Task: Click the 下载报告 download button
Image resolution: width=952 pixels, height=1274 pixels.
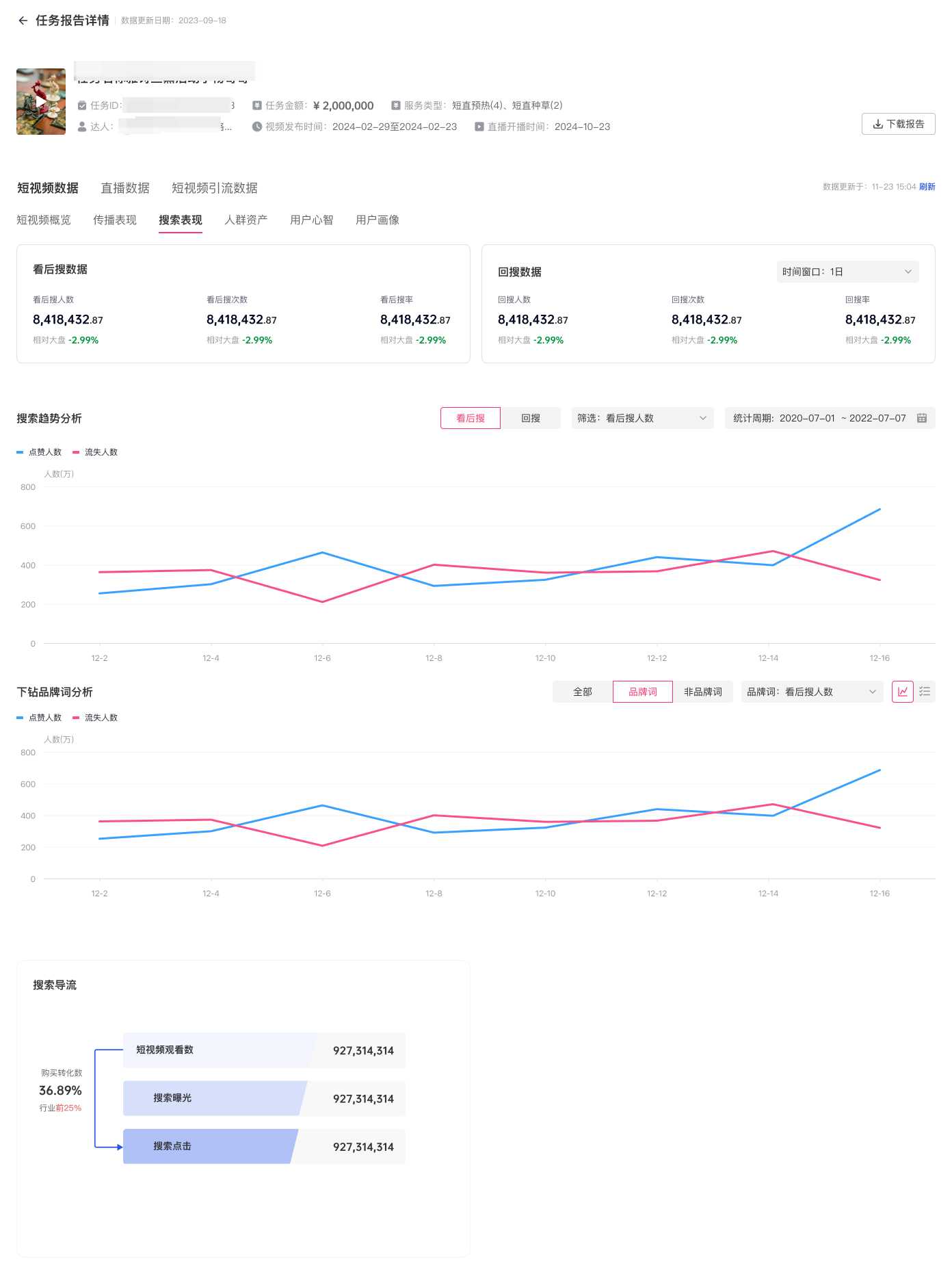Action: tap(898, 124)
